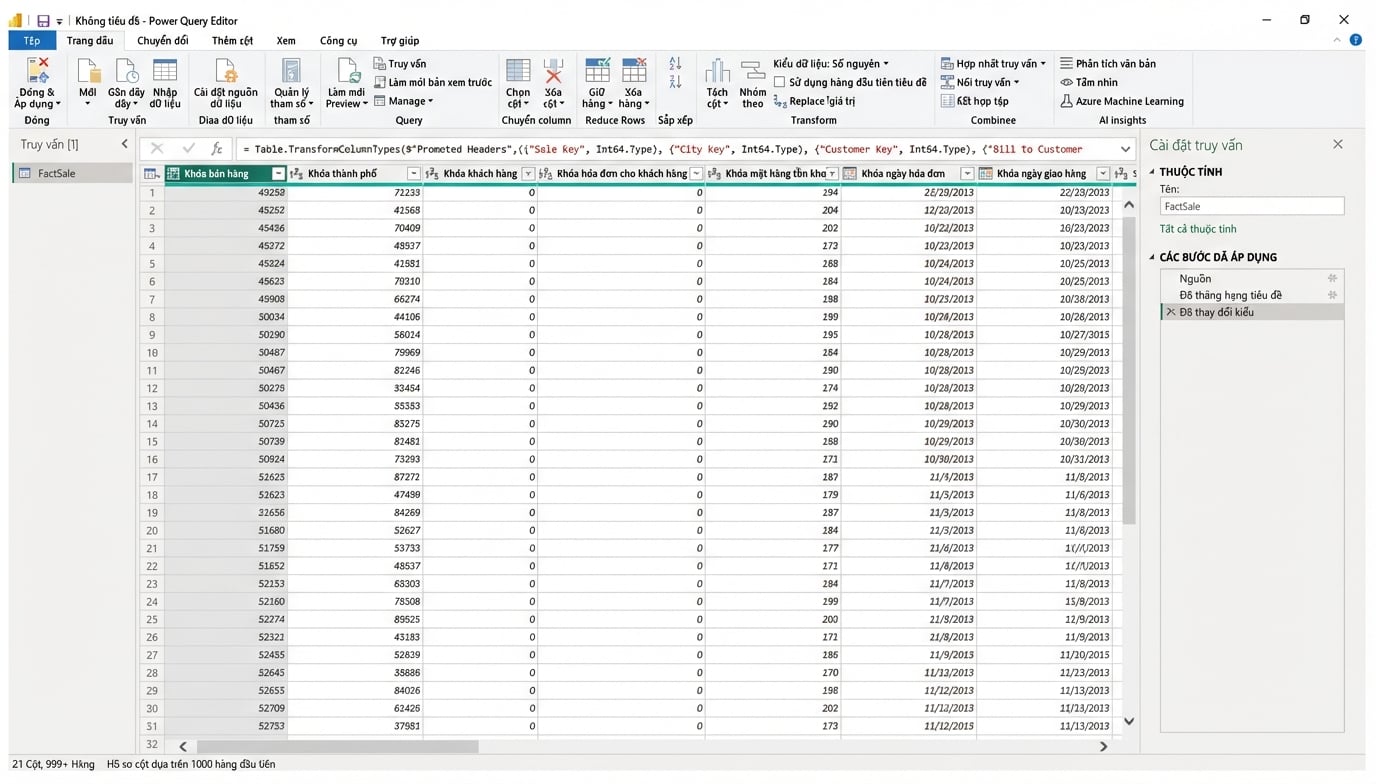This screenshot has width=1376, height=784.
Task: Open Kiểu dữ liệu: Số nguyên dropdown
Action: coord(831,63)
